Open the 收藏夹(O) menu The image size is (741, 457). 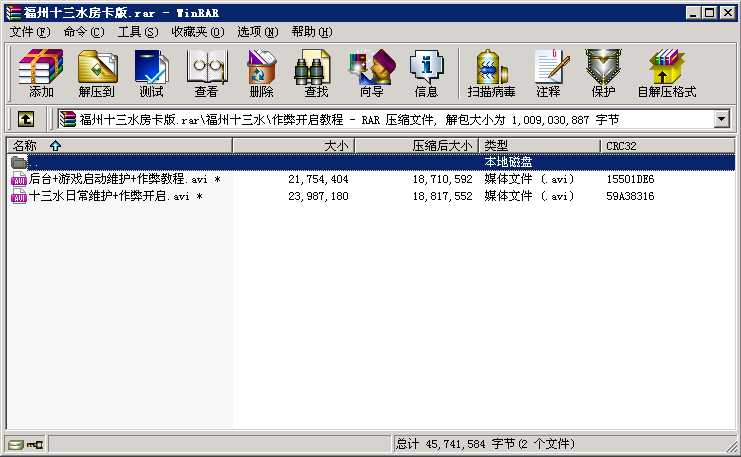click(x=198, y=32)
